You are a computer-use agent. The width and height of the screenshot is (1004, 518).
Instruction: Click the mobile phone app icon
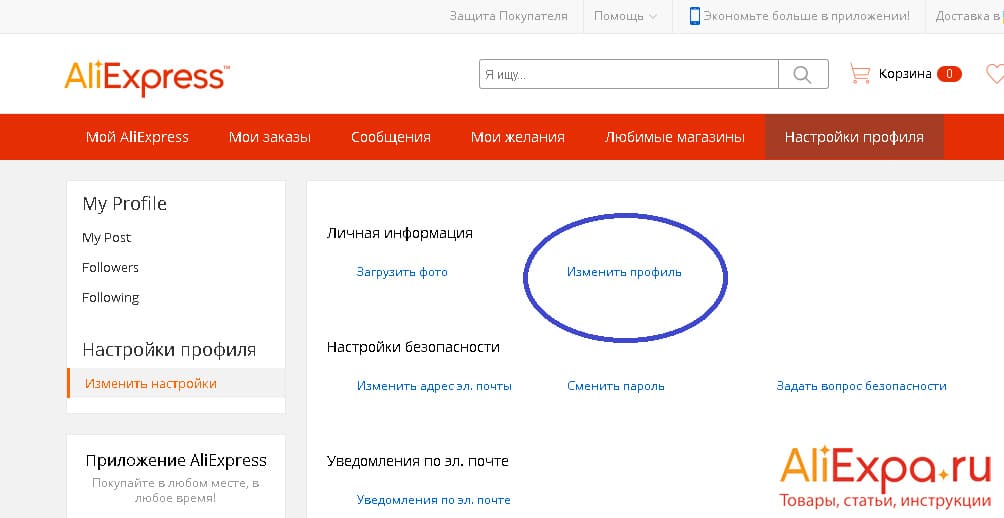pos(694,16)
